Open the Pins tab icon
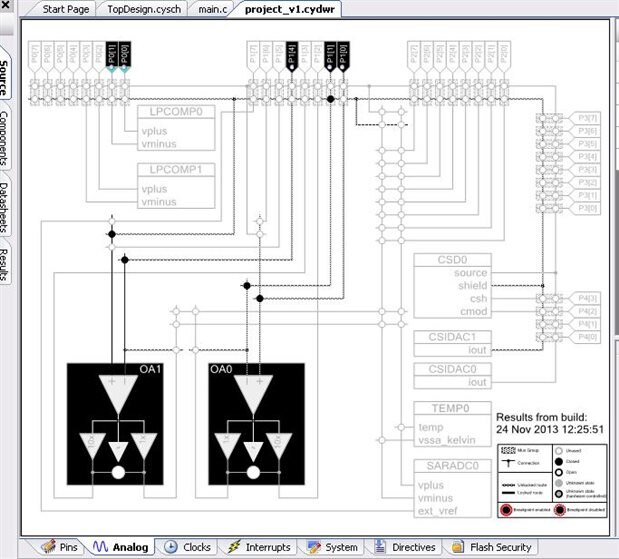Viewport: 619px width, 559px height. (x=49, y=546)
